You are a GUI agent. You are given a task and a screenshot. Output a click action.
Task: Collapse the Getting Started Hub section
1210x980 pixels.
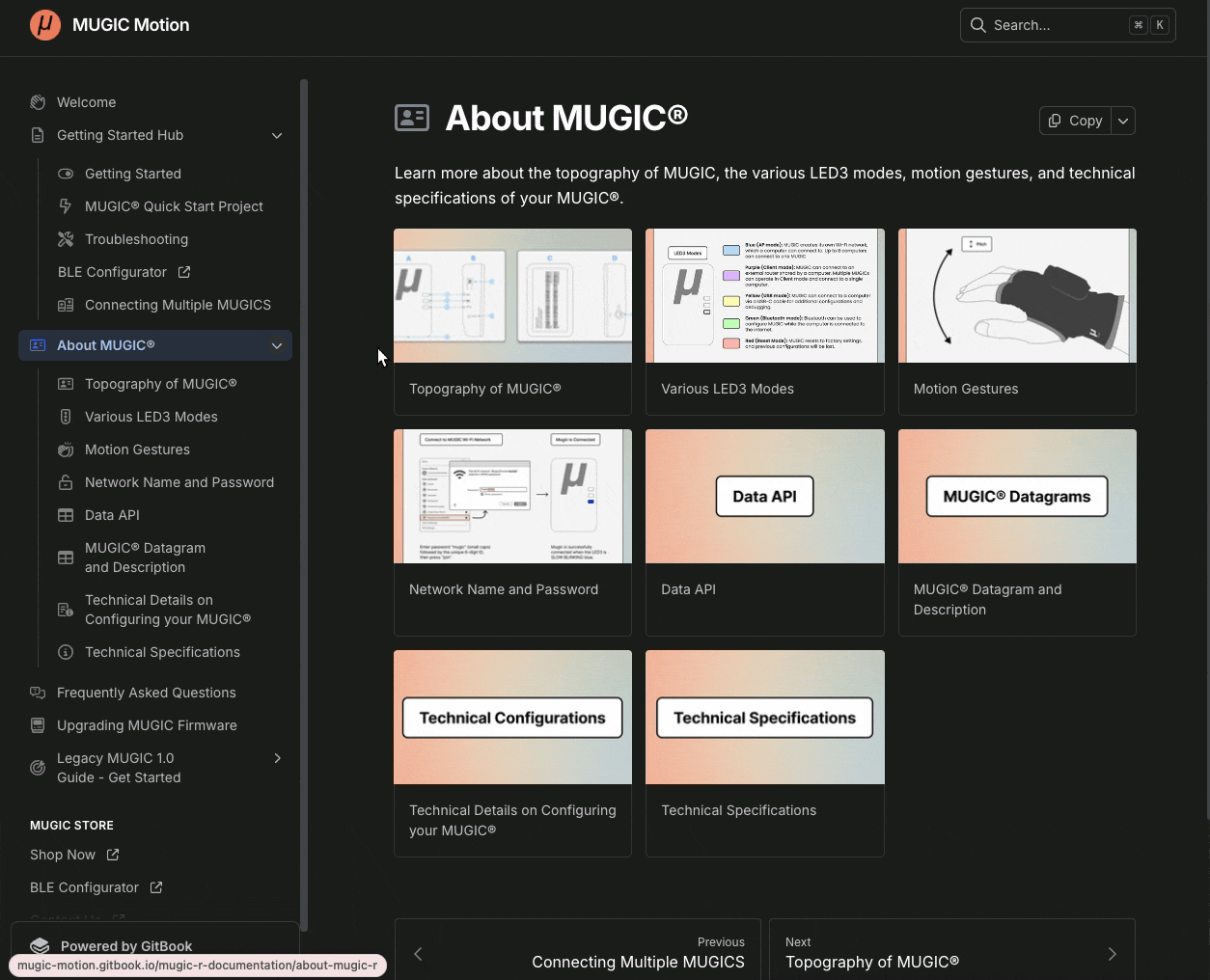click(277, 135)
